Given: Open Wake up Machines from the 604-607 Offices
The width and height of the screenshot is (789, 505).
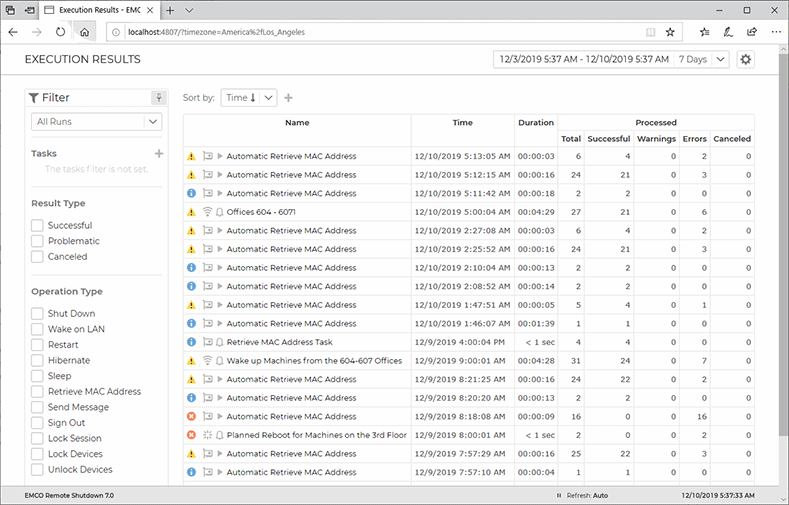Looking at the screenshot, I should 313,360.
